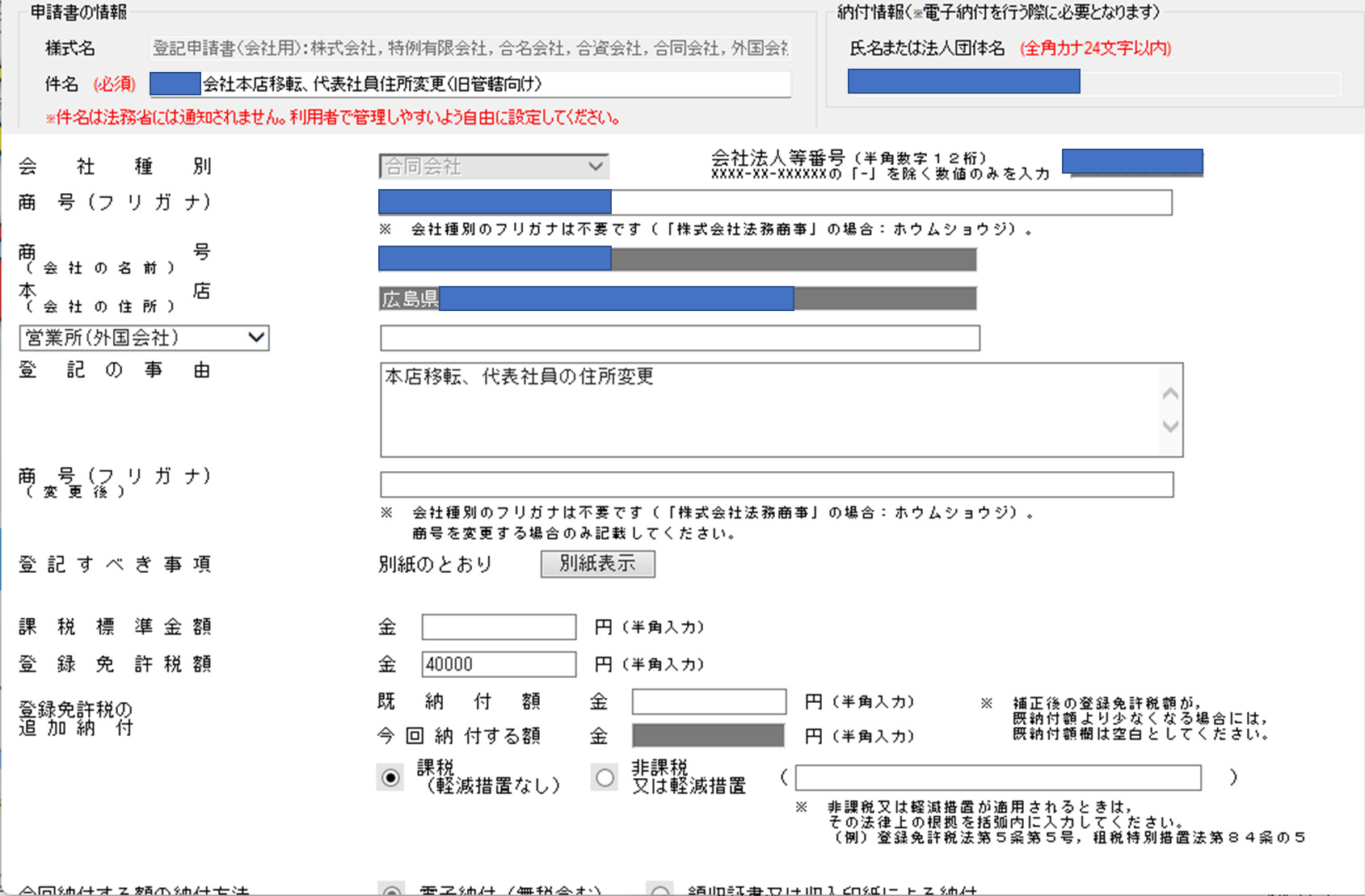Select the 課税(軽減措置なし) radio button
The height and width of the screenshot is (896, 1365).
[x=390, y=777]
